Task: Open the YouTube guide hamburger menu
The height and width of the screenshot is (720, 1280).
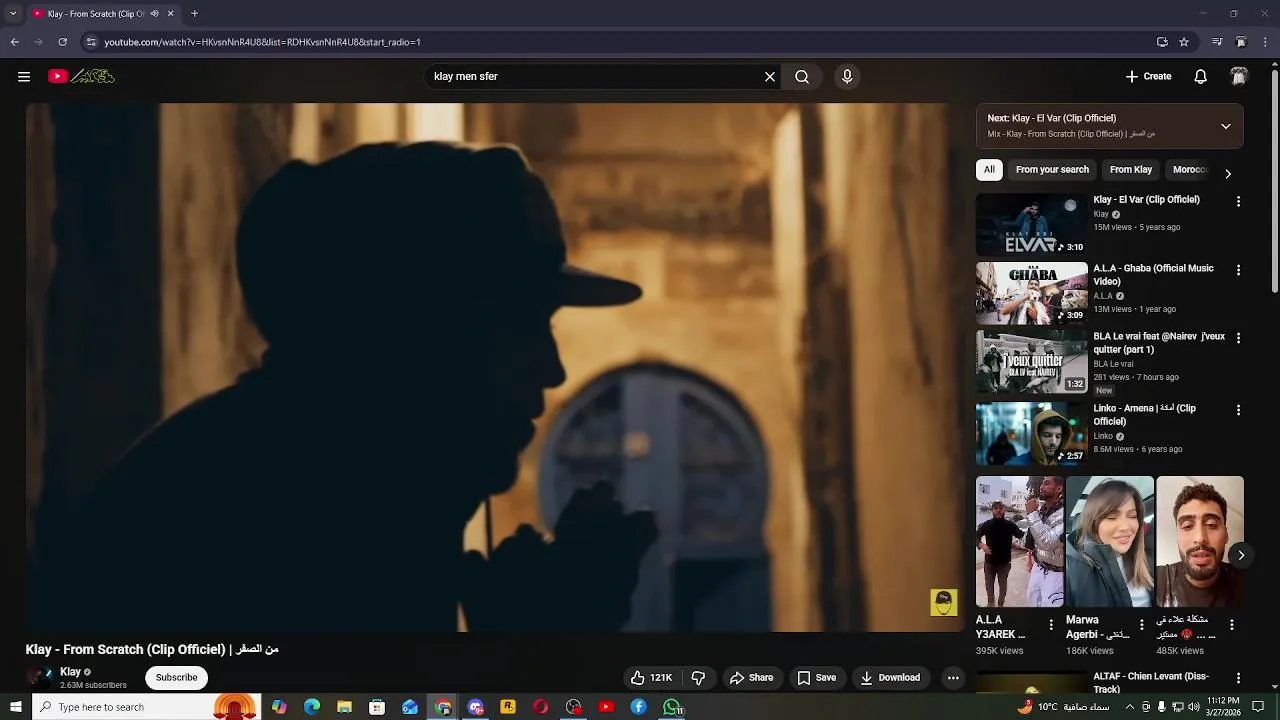Action: (24, 76)
